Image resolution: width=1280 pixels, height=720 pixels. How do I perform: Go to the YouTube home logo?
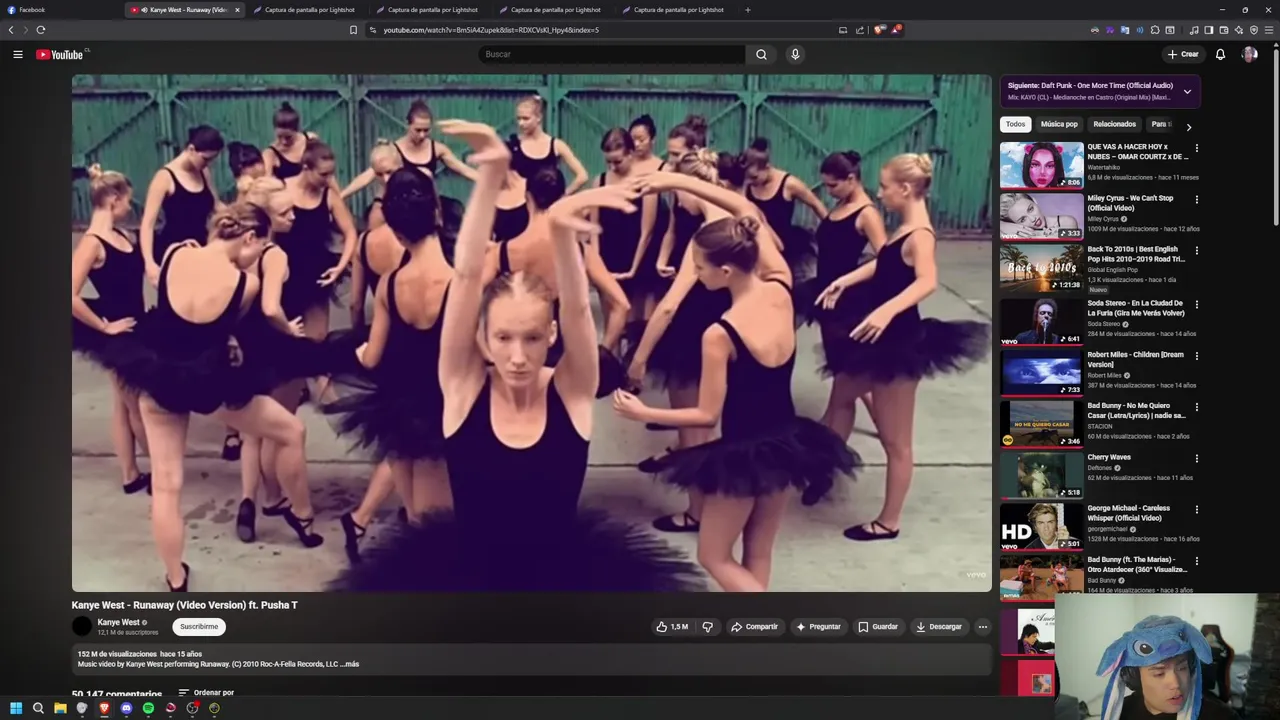62,54
